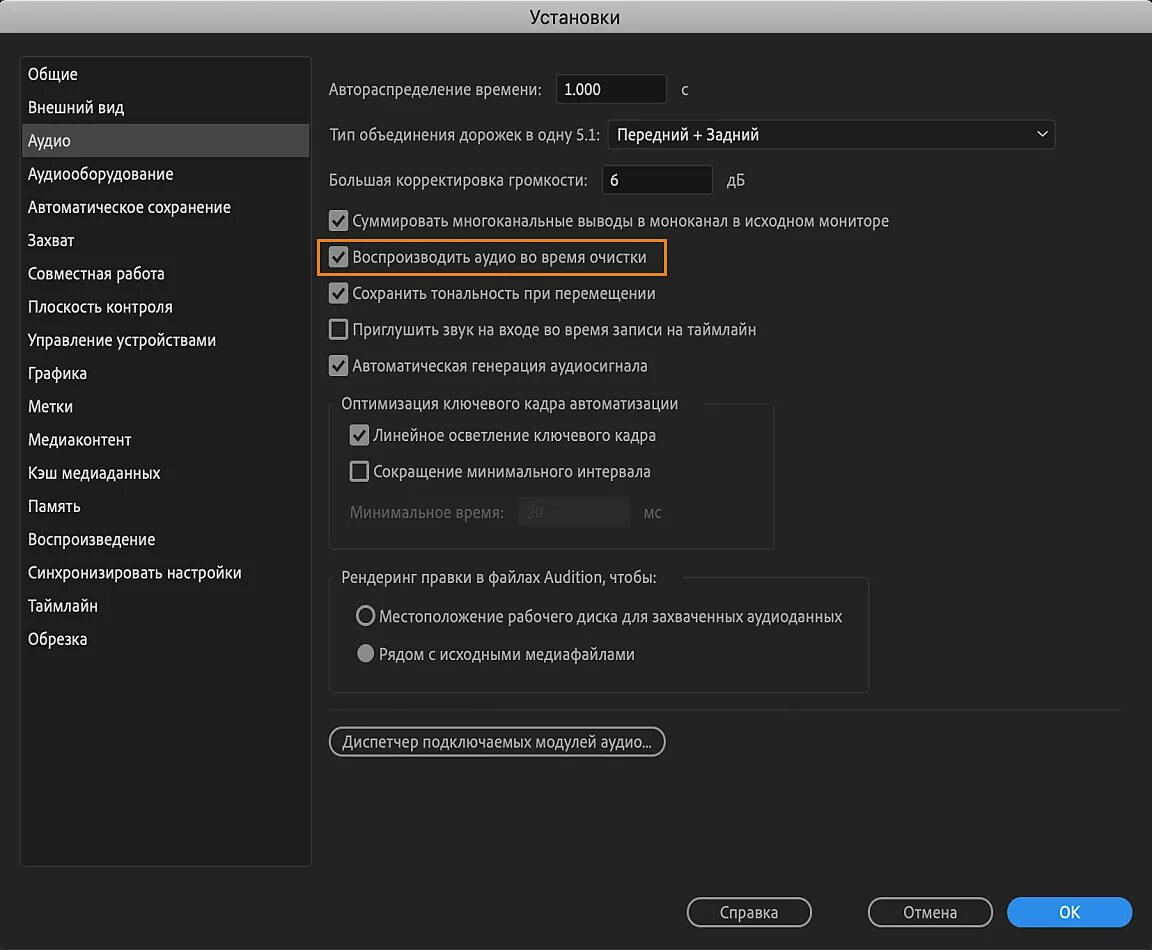The image size is (1152, 950).
Task: Uncheck Сохранить тональность при перемещении
Action: 338,293
